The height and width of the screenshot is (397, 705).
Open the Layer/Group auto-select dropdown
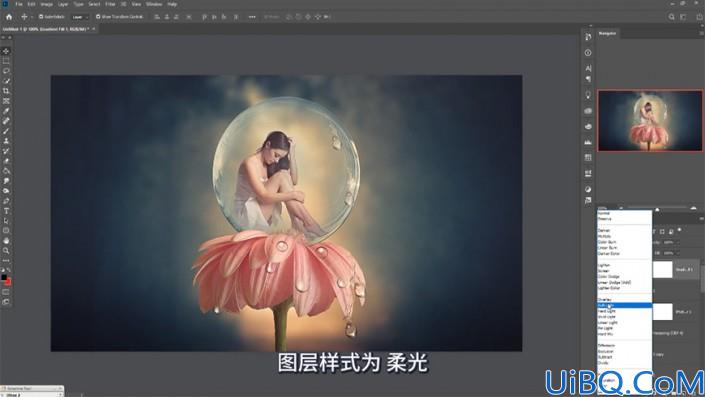click(x=80, y=17)
